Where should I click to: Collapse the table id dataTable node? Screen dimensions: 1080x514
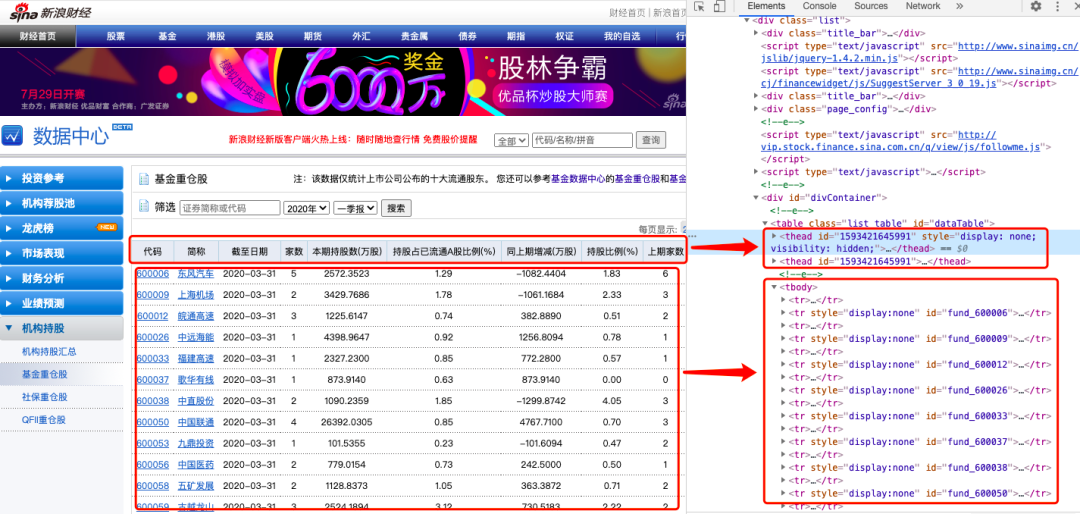(766, 223)
